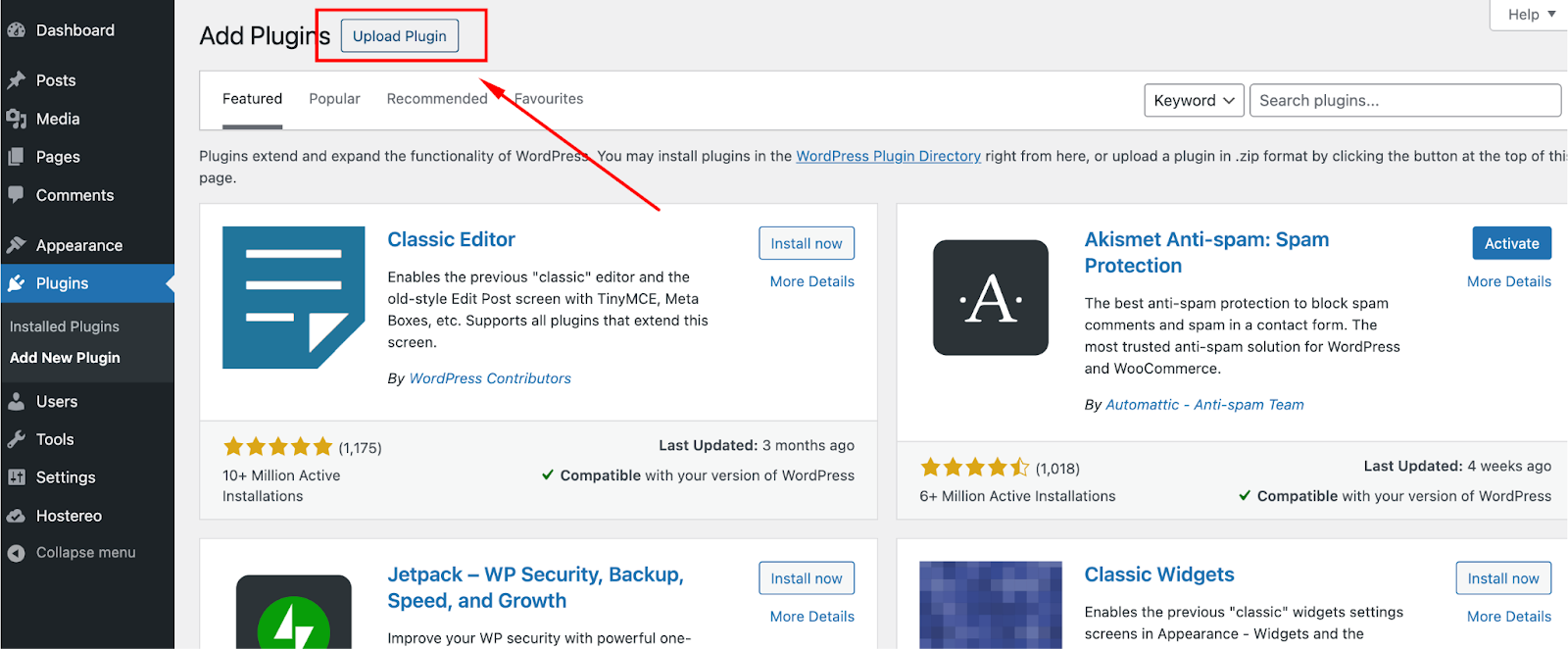Viewport: 1568px width, 649px height.
Task: Open WordPress Contributors author link
Action: (x=490, y=378)
